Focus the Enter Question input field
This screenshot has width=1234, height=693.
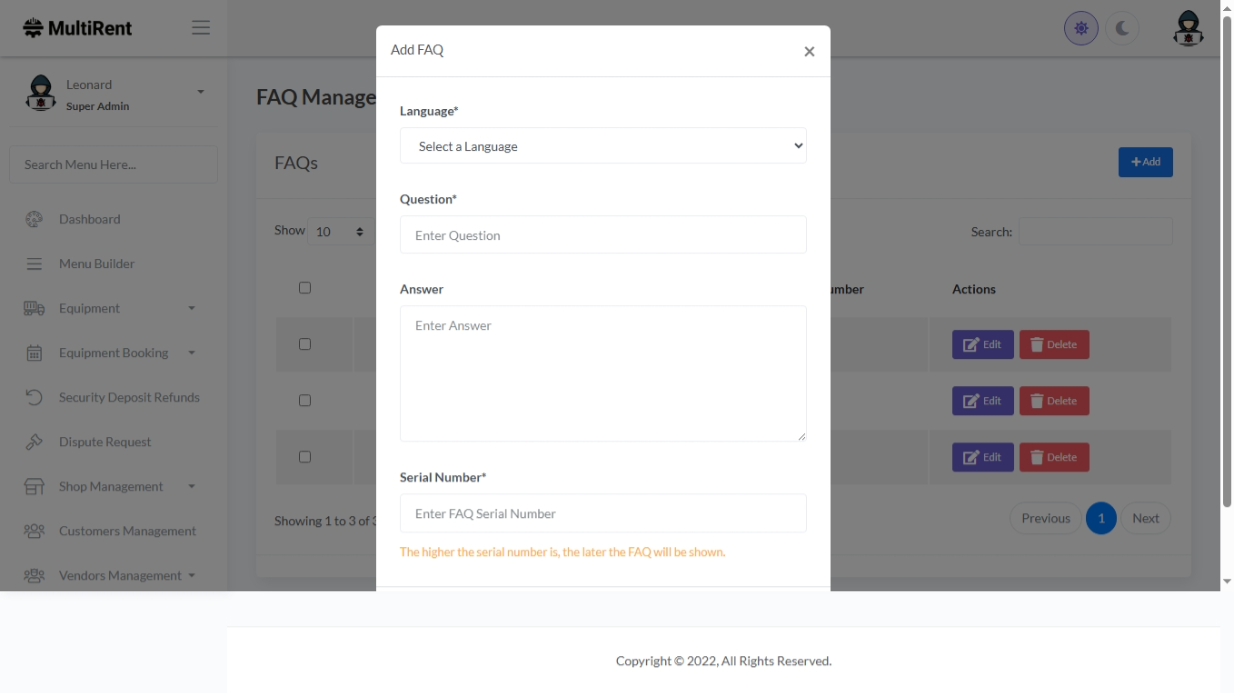click(603, 235)
